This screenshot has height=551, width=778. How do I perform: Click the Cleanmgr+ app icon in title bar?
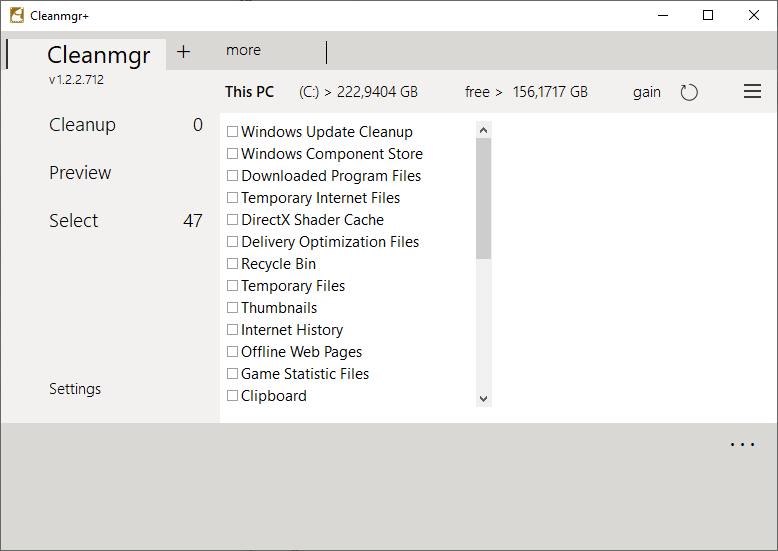(x=17, y=15)
